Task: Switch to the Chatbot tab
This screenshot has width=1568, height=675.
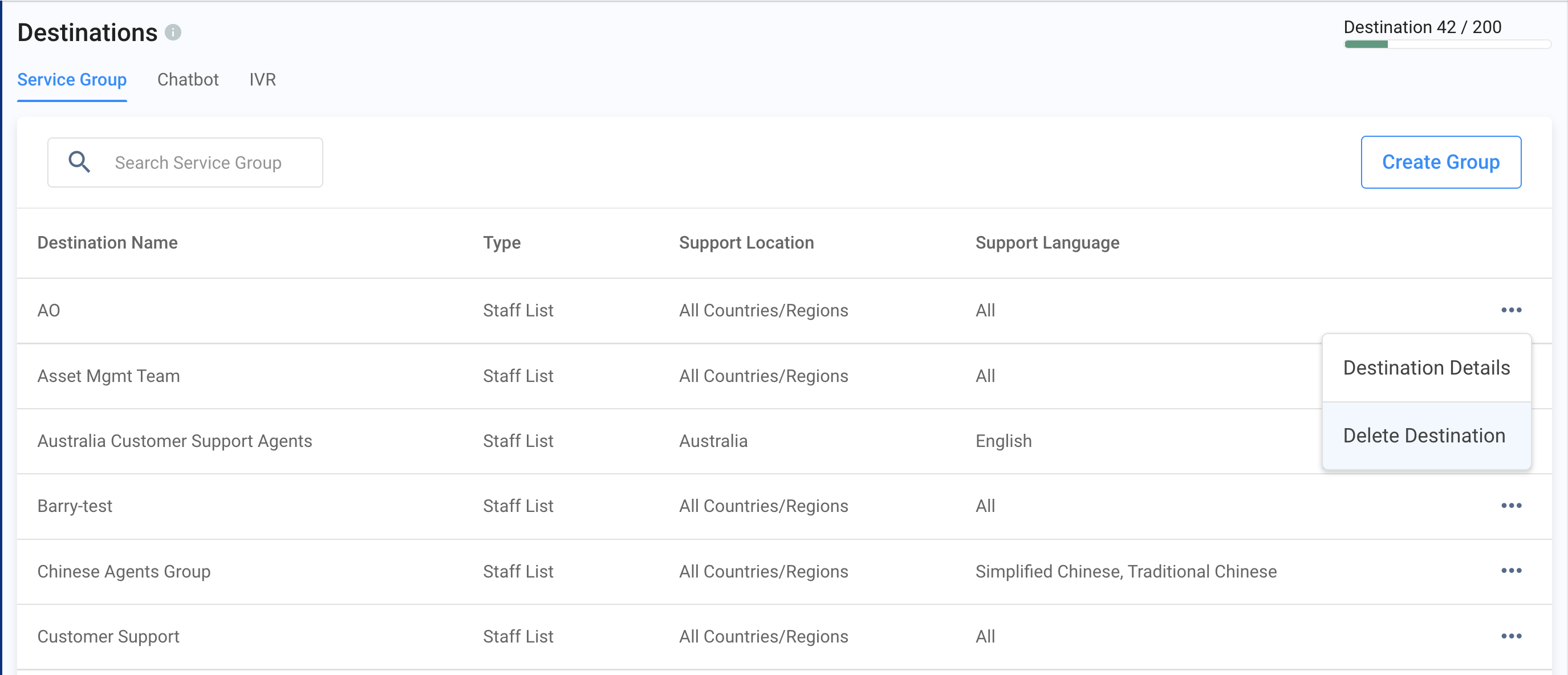Action: point(188,80)
